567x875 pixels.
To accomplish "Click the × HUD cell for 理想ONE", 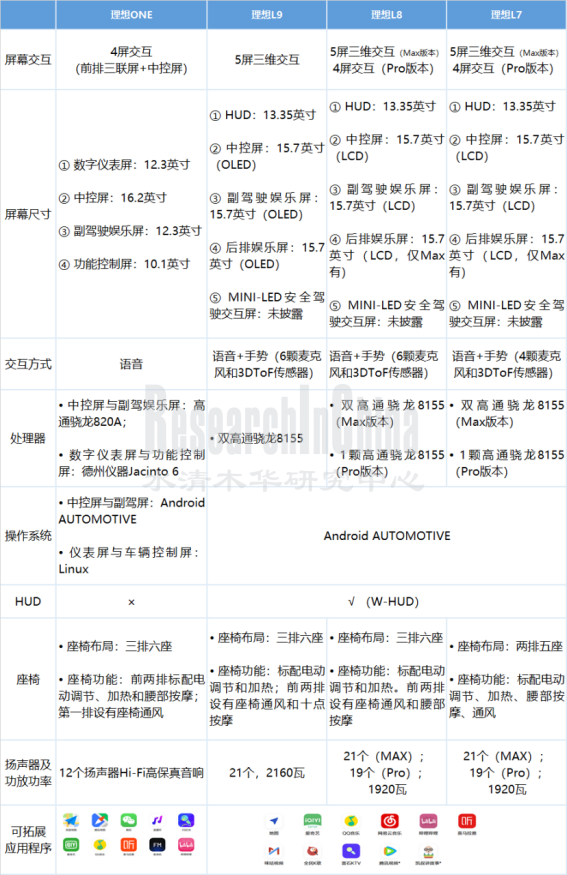I will coord(131,602).
